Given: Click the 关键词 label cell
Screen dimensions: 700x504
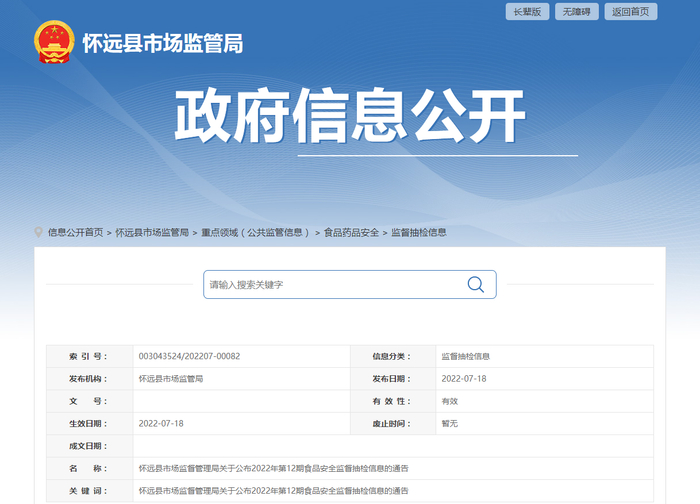Looking at the screenshot, I should [90, 491].
